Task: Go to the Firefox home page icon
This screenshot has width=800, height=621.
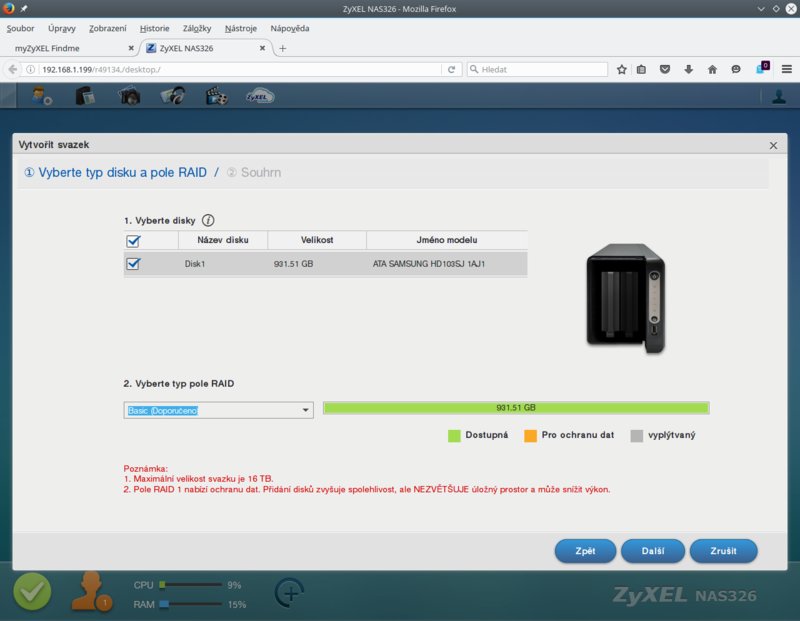Action: (712, 69)
